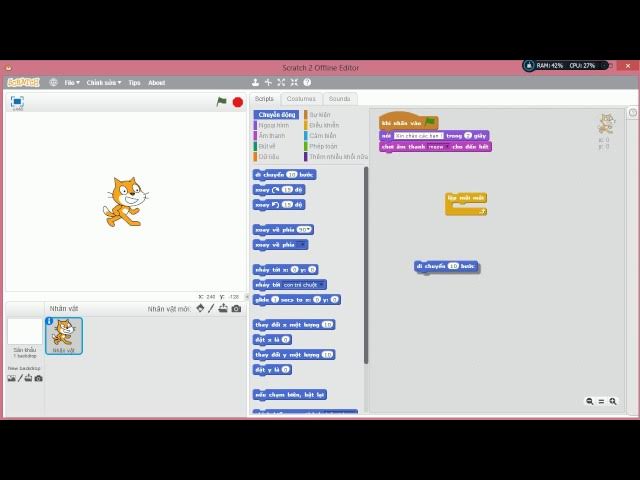The image size is (640, 480).
Task: Open sprite info on Nhân vật thumbnail
Action: (x=50, y=322)
